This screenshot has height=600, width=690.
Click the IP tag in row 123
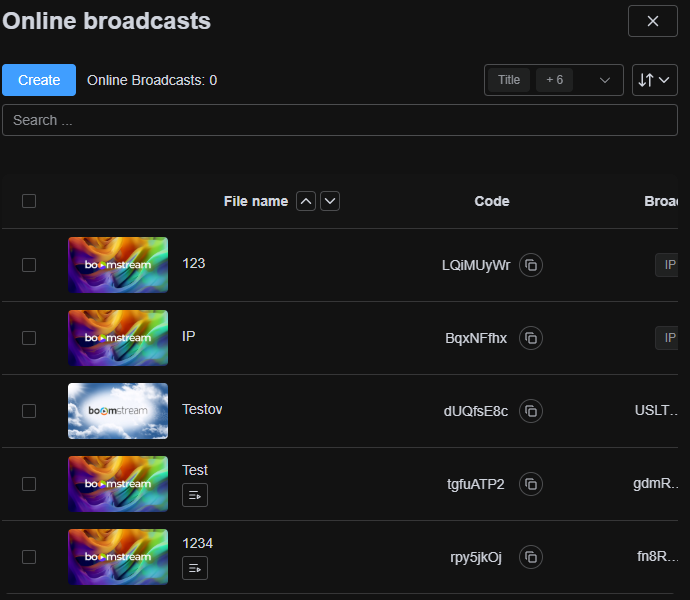click(667, 265)
